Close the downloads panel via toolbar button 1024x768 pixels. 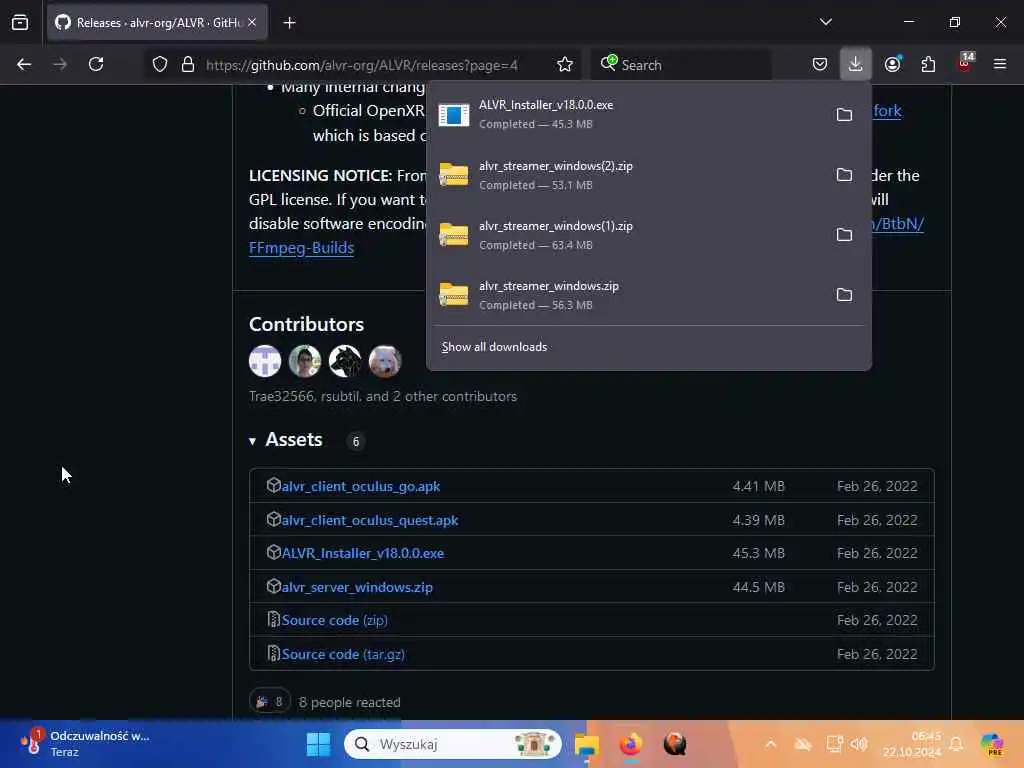856,65
